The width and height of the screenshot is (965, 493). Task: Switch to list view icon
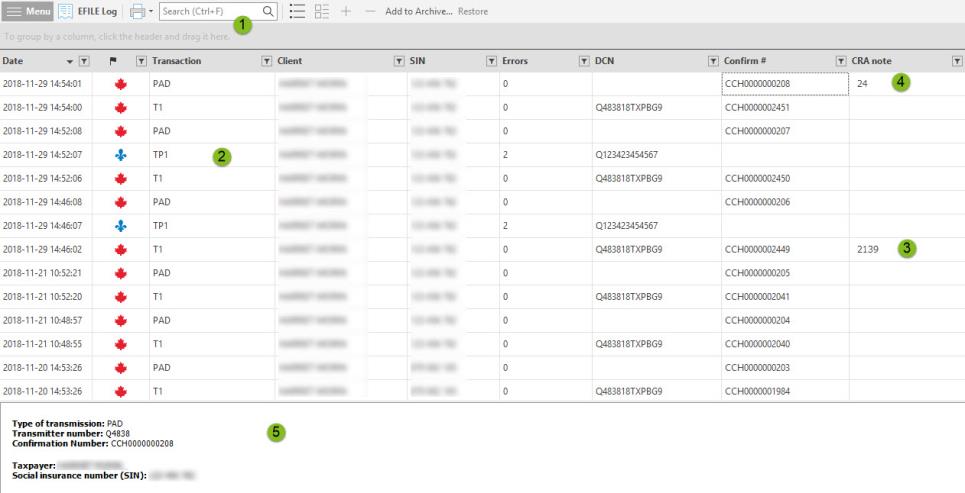297,11
